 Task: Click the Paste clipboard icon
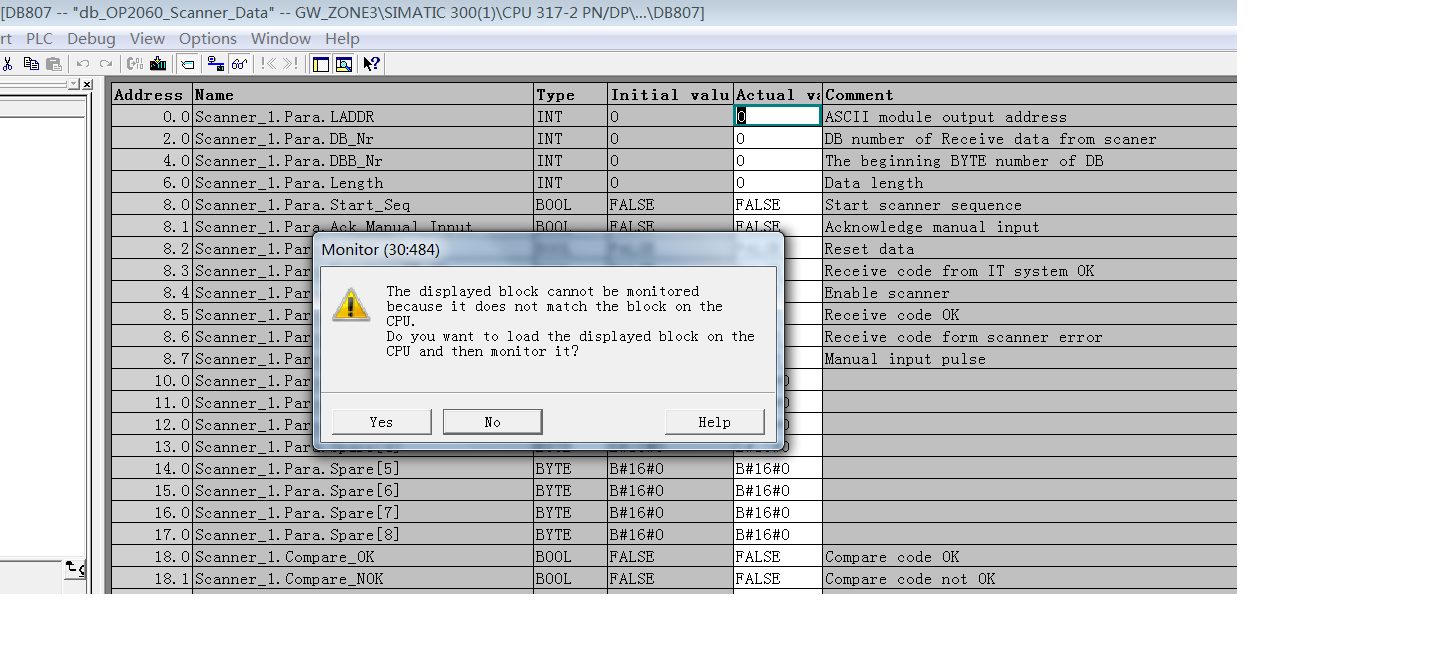click(x=53, y=64)
